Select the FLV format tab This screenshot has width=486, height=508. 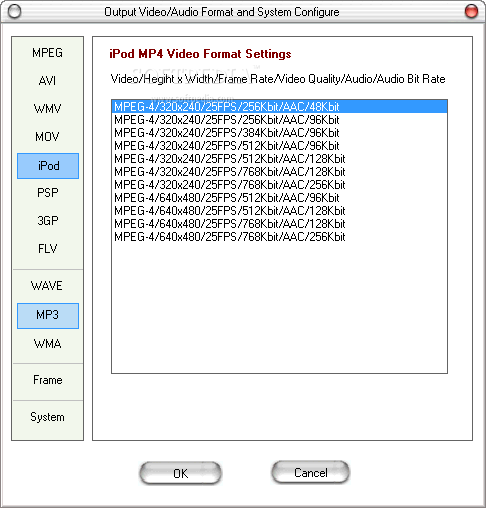(x=47, y=249)
